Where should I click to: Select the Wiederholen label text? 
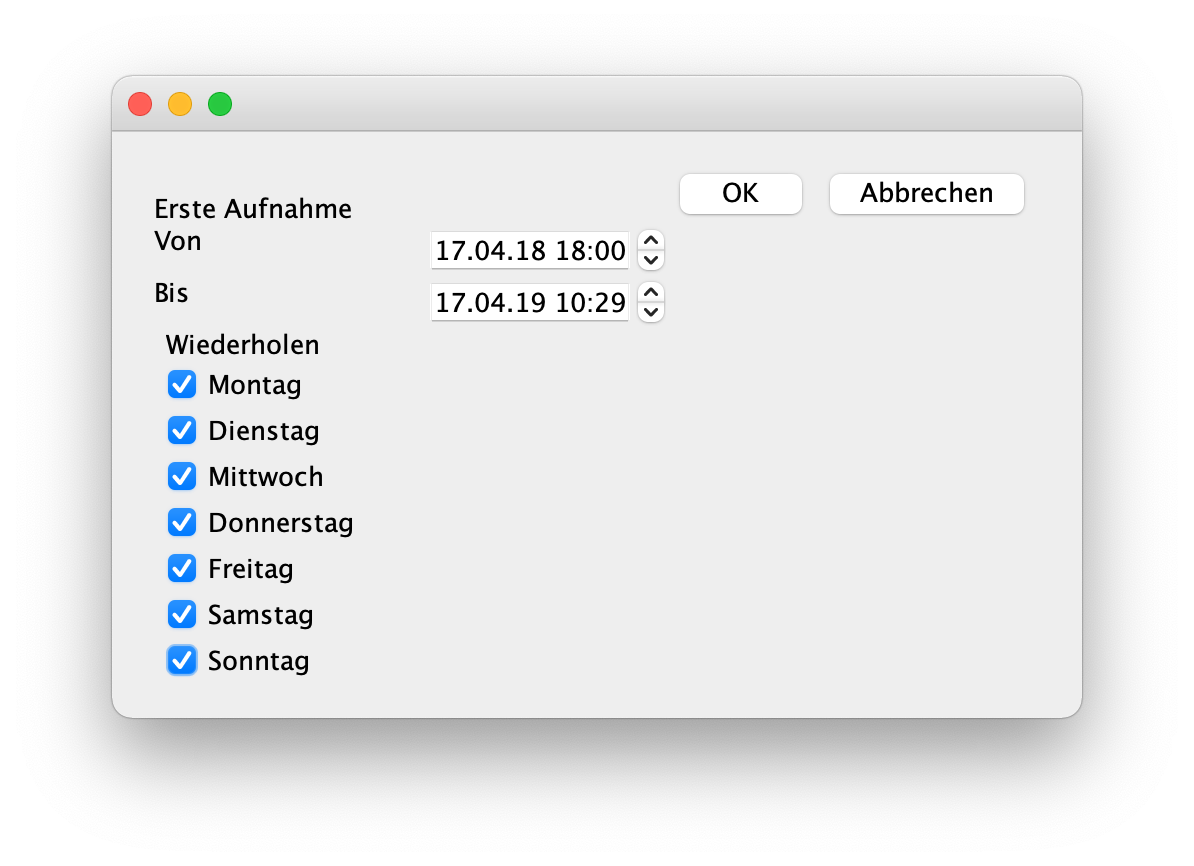242,345
